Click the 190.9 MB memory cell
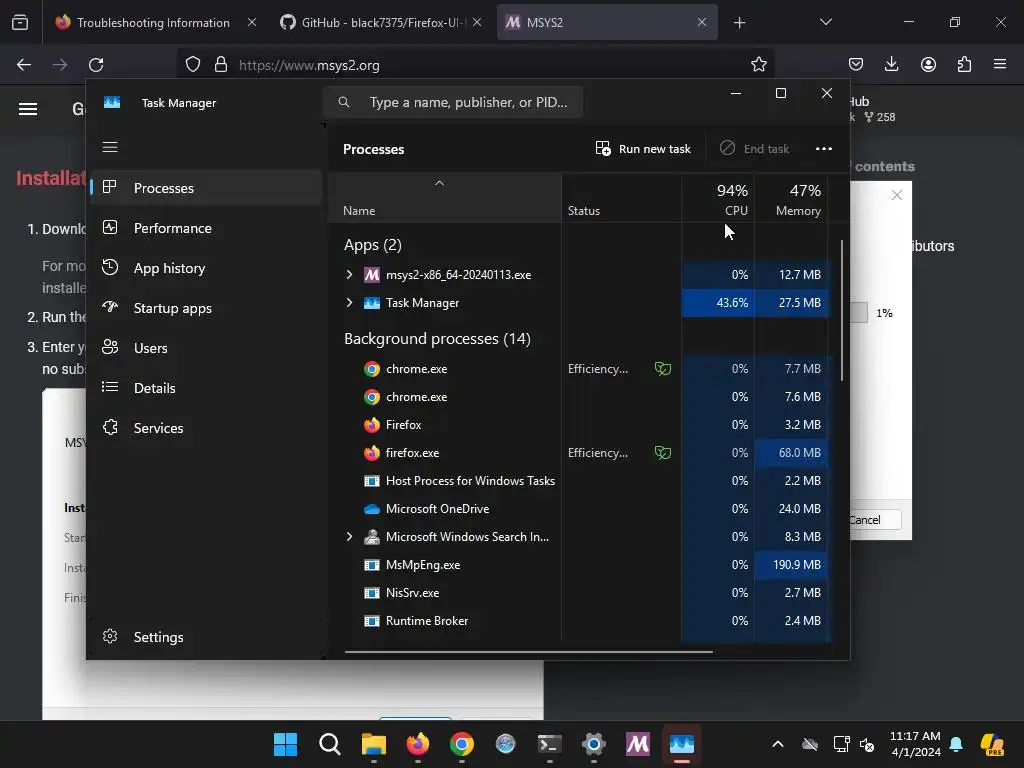This screenshot has height=768, width=1024. pos(791,565)
